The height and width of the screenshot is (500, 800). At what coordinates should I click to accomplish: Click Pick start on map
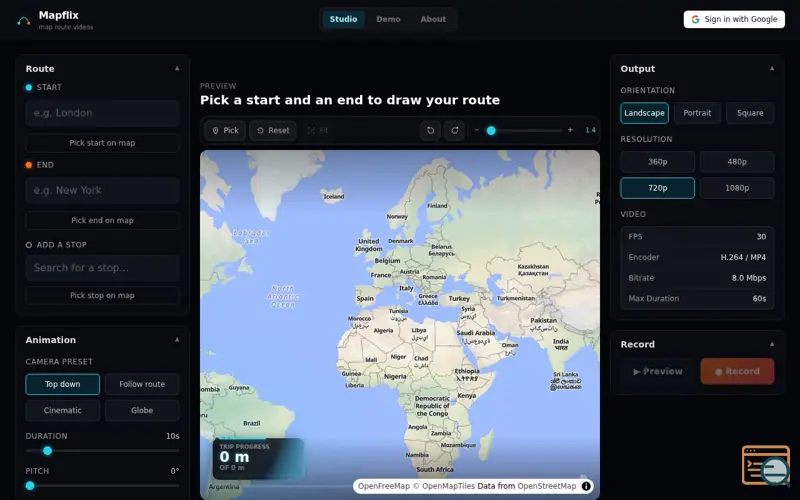coord(103,143)
